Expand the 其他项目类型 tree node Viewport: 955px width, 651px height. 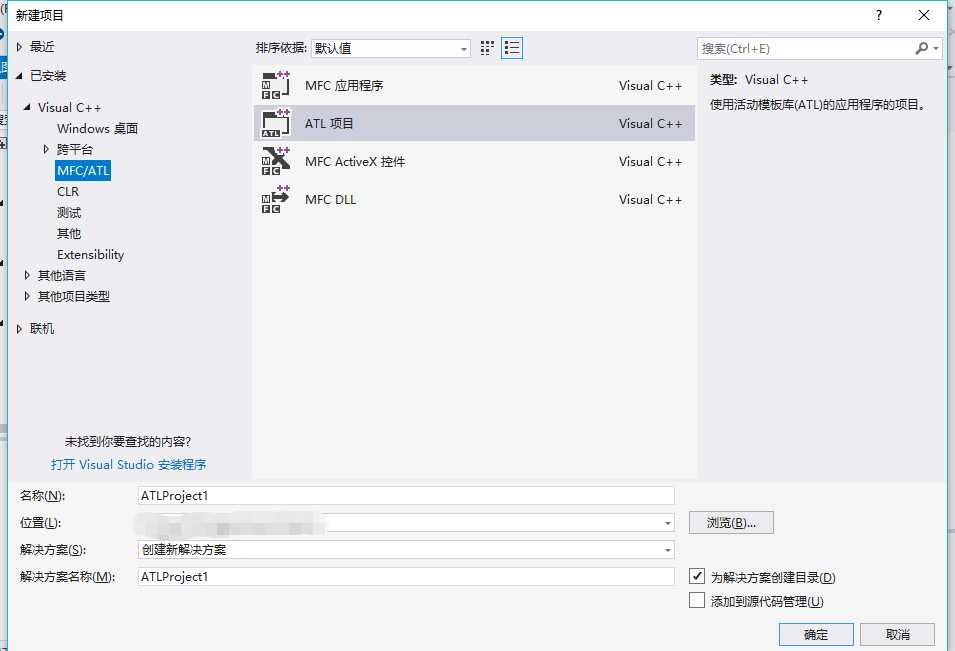(27, 296)
